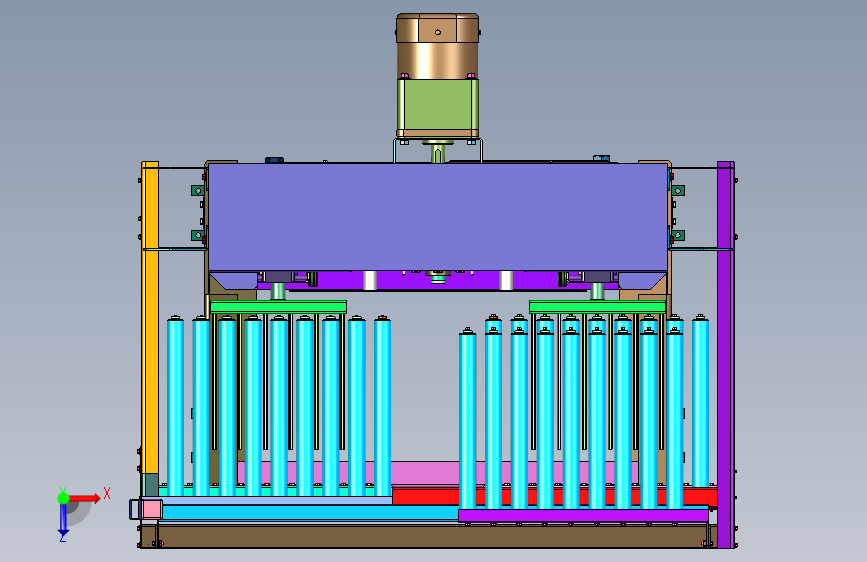Select the gold motor housing on top

point(437,46)
